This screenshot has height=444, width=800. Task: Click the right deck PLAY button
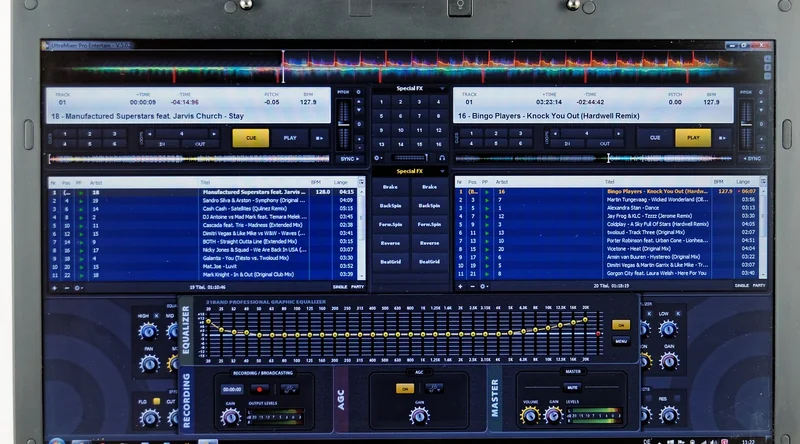click(x=693, y=138)
